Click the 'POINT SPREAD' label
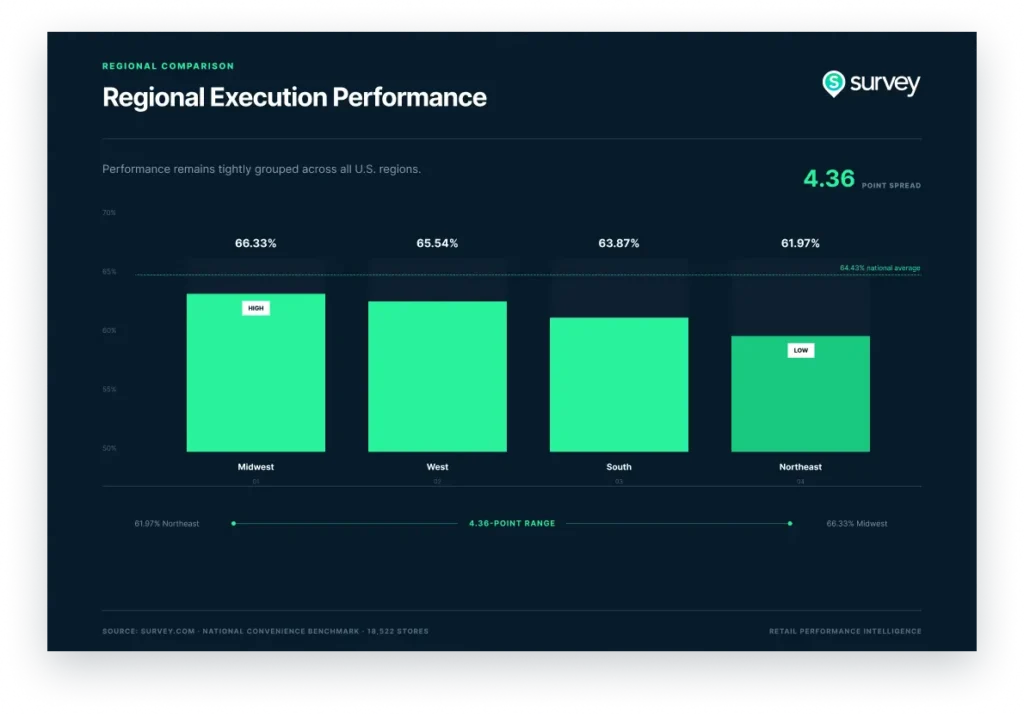Screen dimensions: 1024x714 [891, 186]
